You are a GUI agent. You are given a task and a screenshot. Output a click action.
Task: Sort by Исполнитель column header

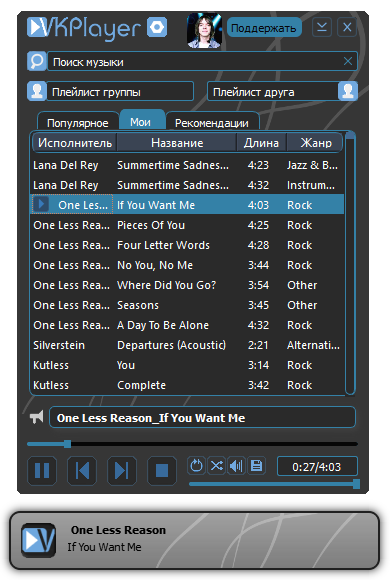pos(75,143)
